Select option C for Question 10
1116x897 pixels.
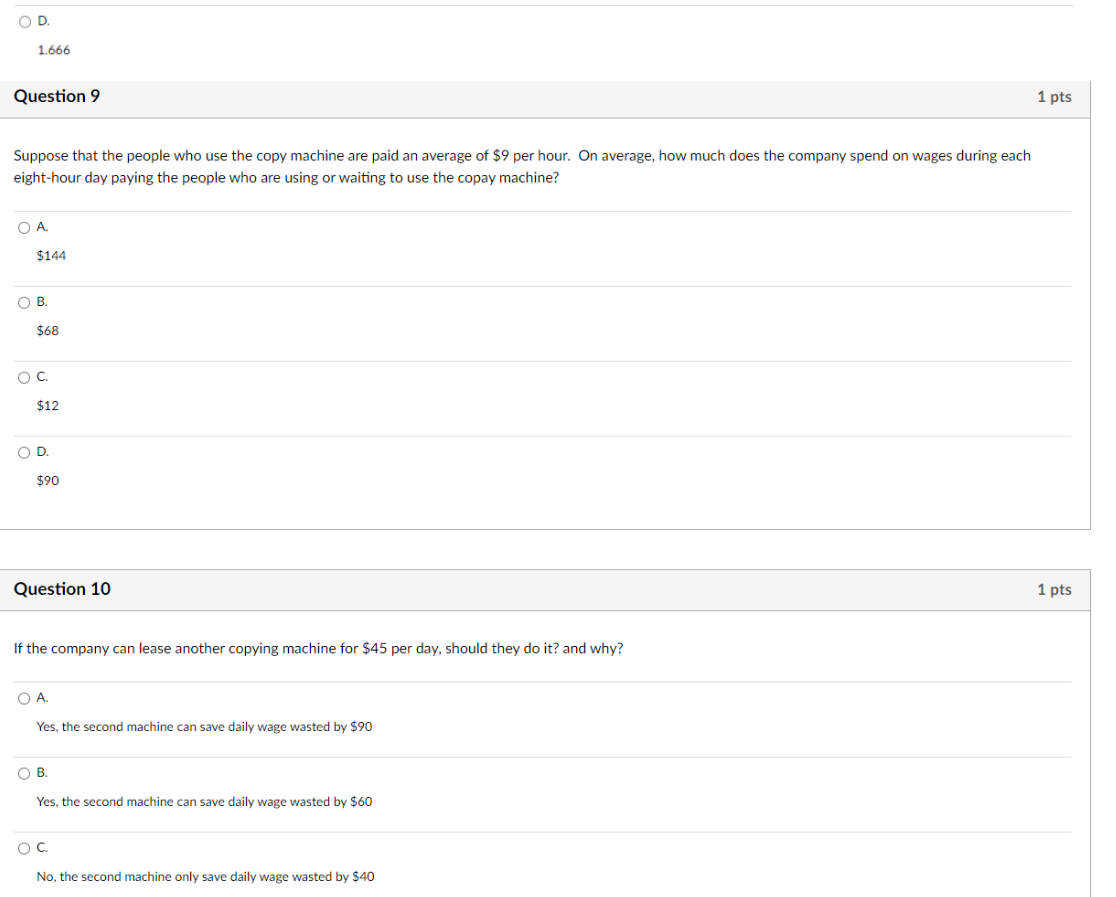click(x=24, y=848)
